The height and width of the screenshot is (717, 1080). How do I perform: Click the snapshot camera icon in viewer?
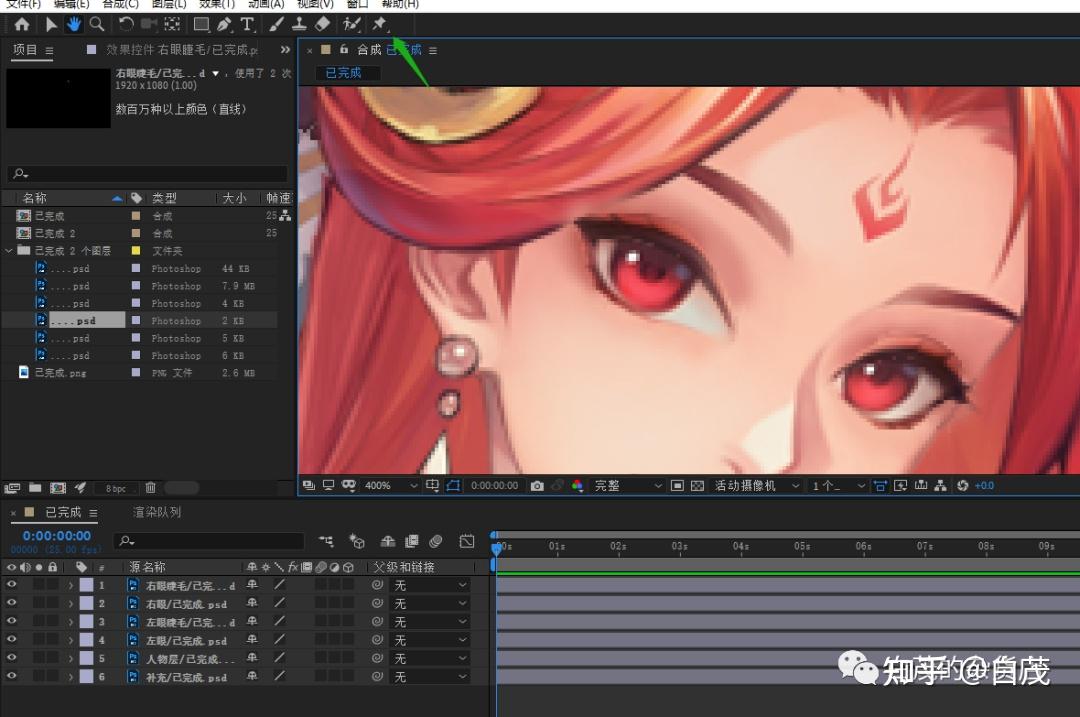[537, 486]
